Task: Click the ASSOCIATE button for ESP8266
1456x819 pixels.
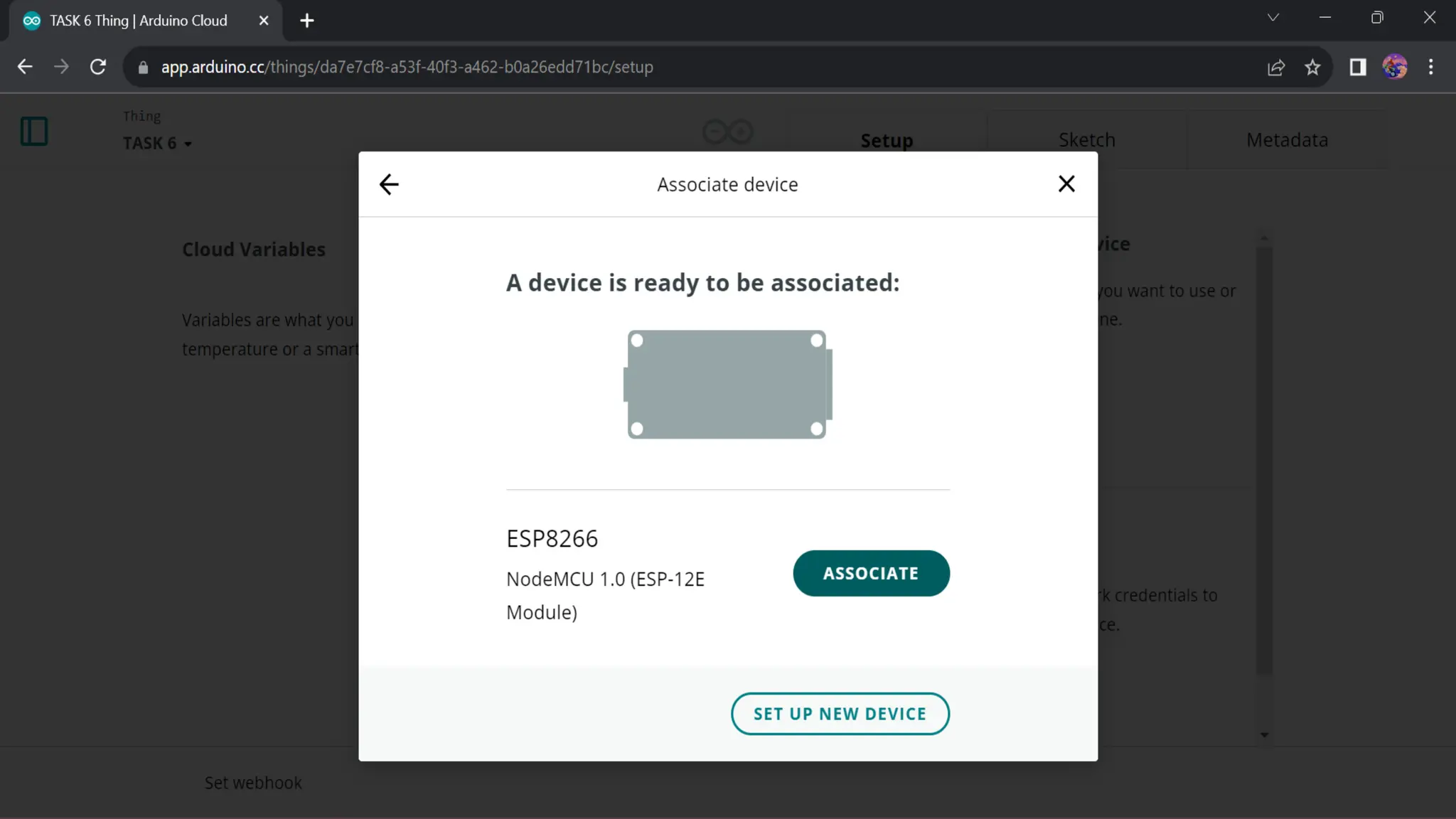Action: (871, 573)
